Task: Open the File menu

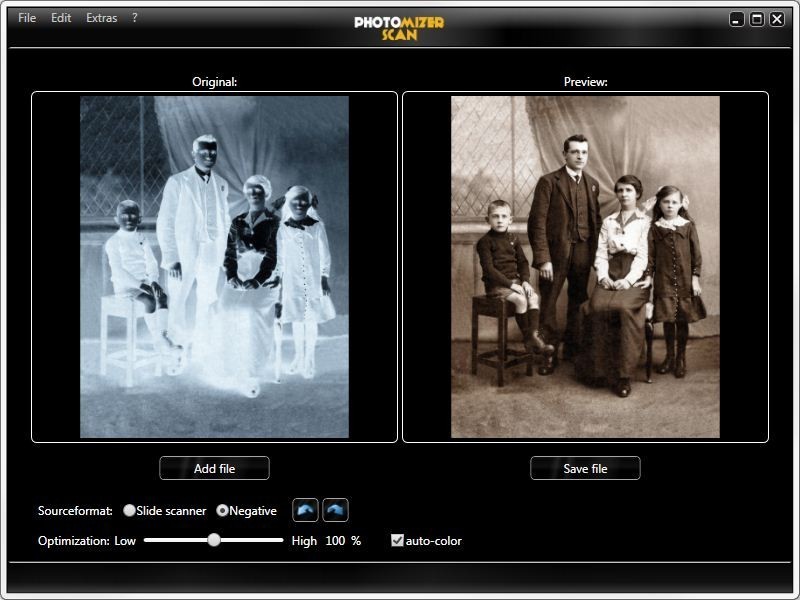Action: point(27,18)
